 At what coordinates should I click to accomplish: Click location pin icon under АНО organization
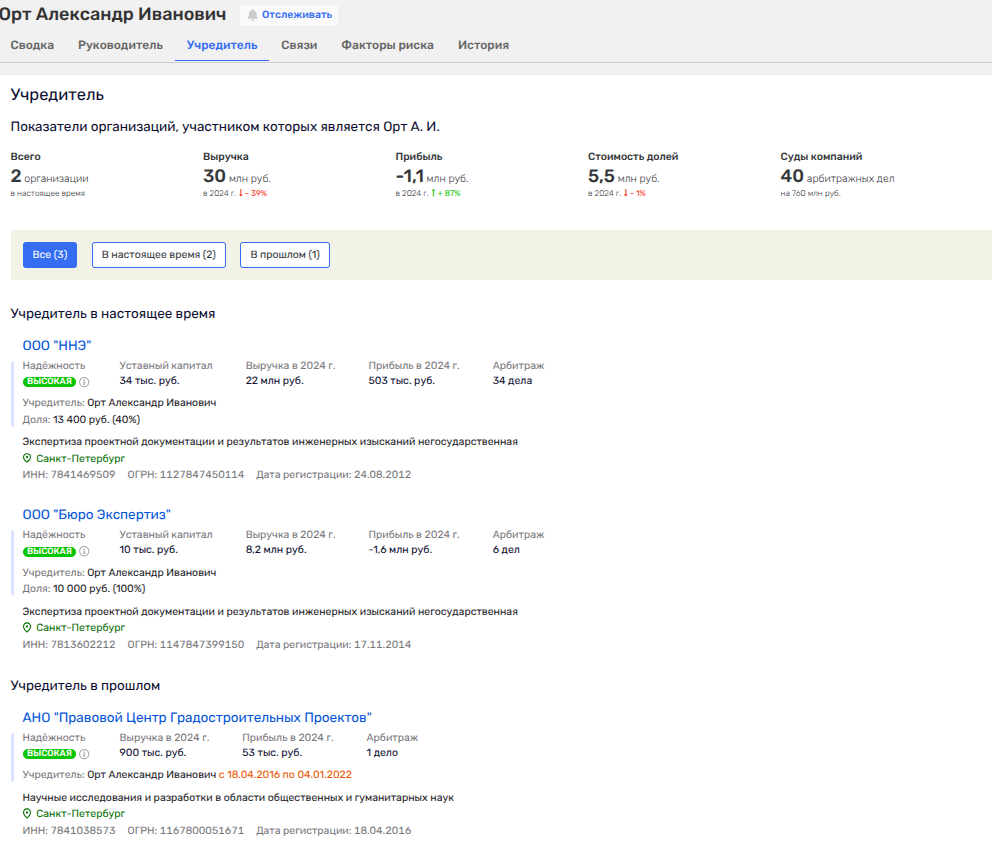point(28,814)
